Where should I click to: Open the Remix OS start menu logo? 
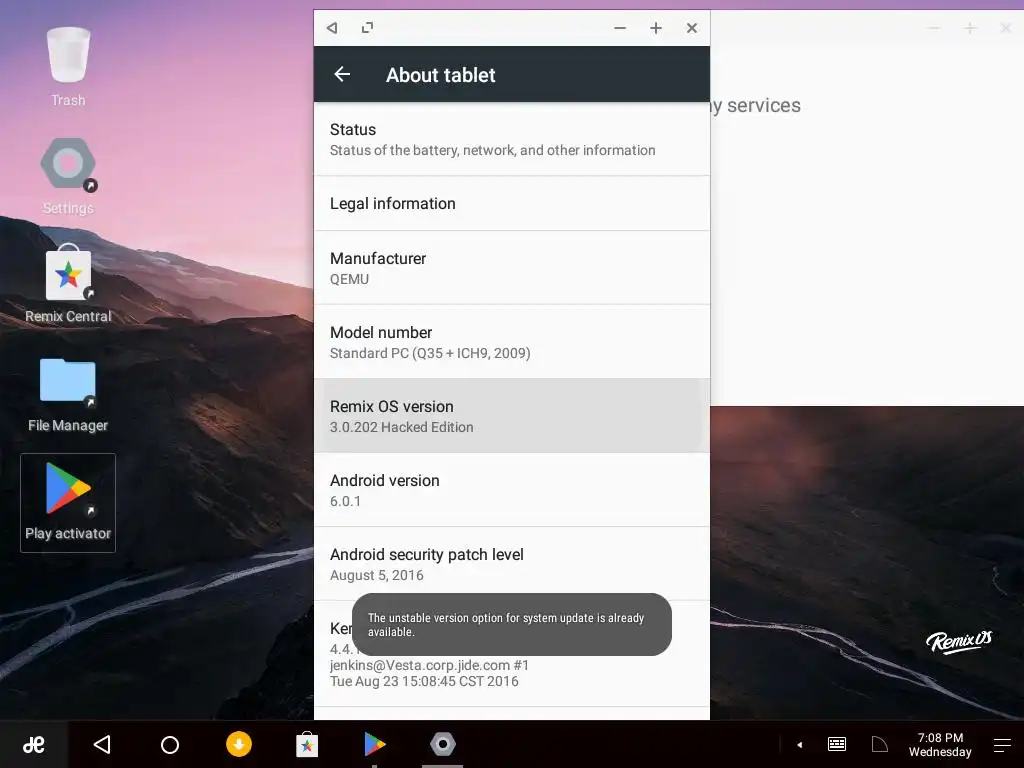click(34, 744)
